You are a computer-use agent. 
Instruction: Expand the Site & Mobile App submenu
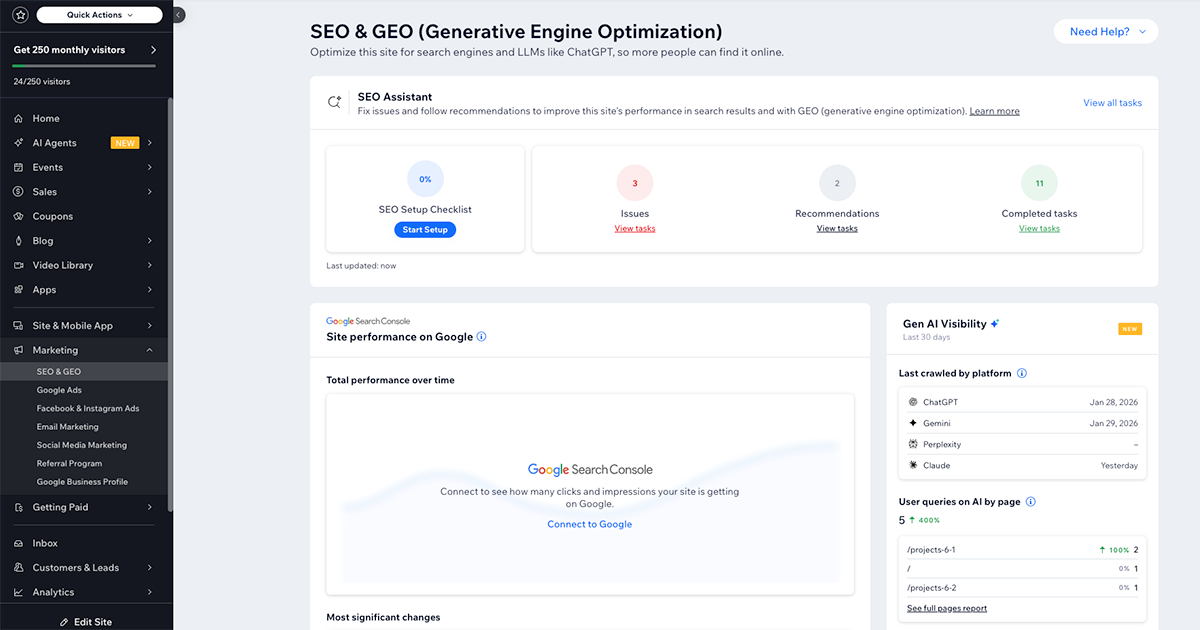(x=149, y=325)
